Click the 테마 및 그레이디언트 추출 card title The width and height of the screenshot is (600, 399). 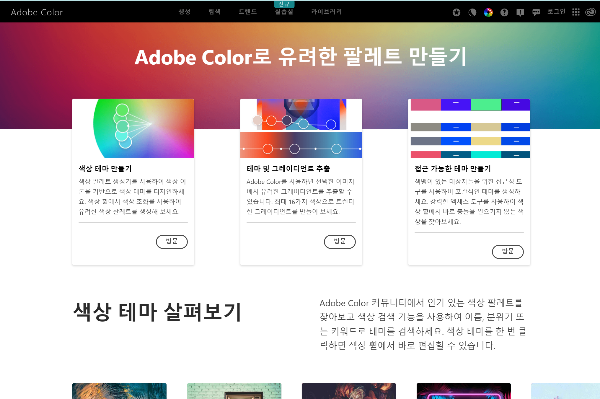288,168
